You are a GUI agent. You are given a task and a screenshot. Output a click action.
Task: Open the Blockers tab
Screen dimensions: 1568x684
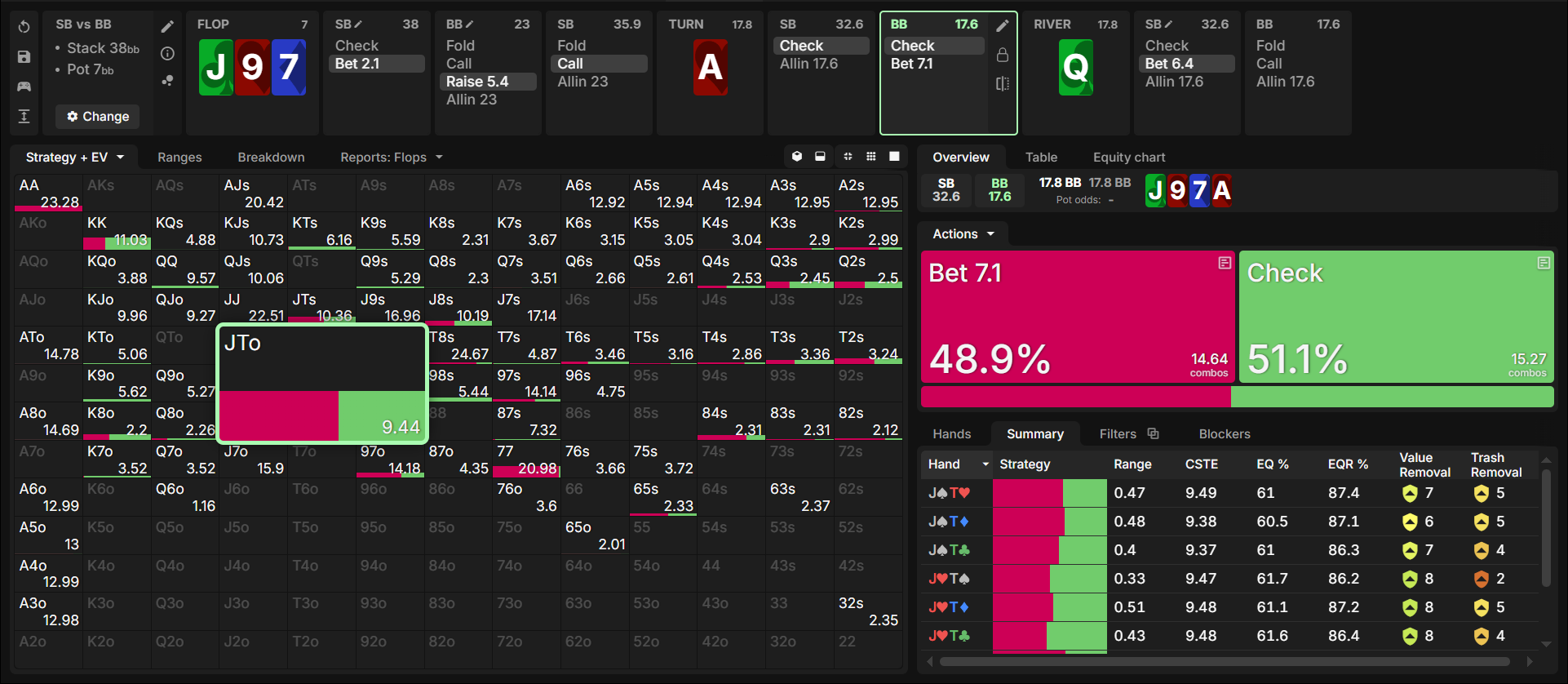coord(1225,434)
